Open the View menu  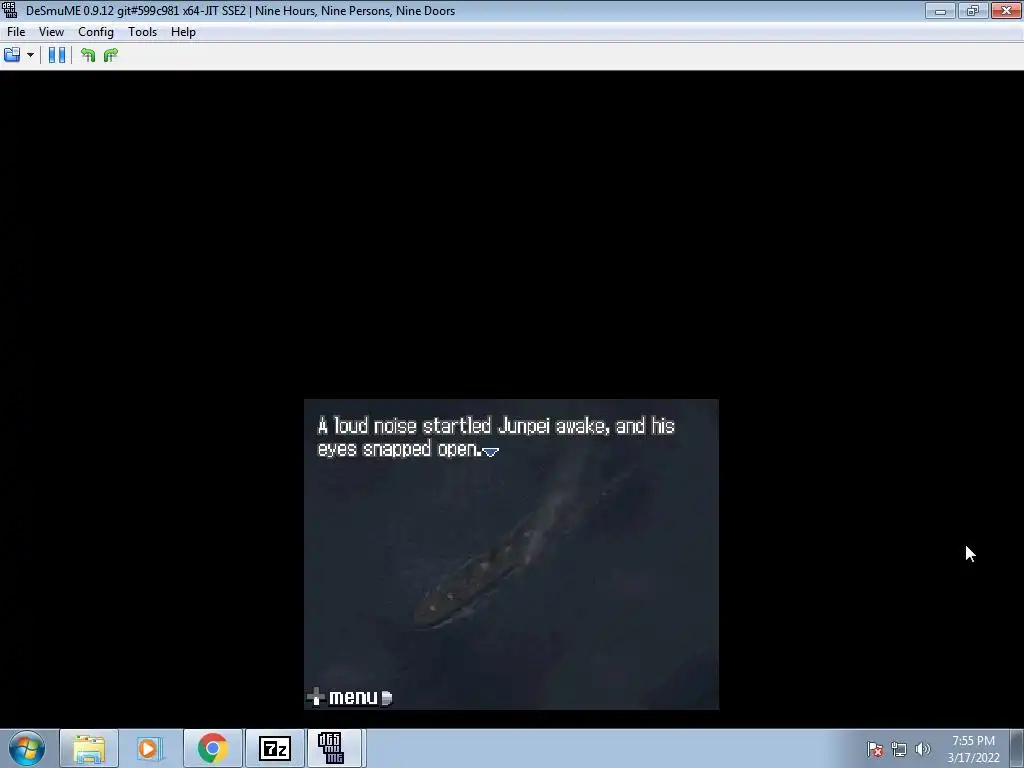[x=51, y=32]
